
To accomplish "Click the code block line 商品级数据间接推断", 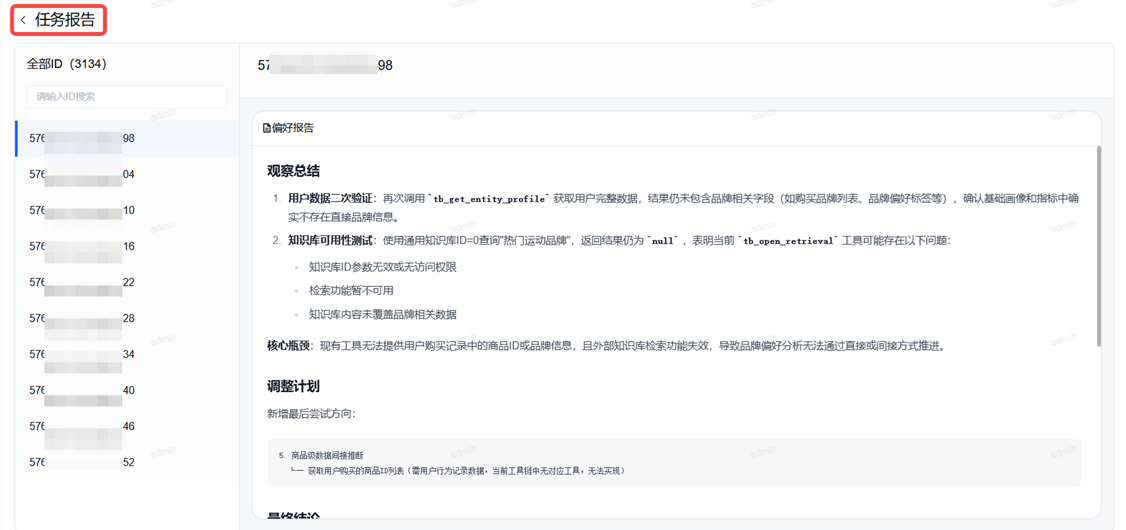I will (x=327, y=455).
